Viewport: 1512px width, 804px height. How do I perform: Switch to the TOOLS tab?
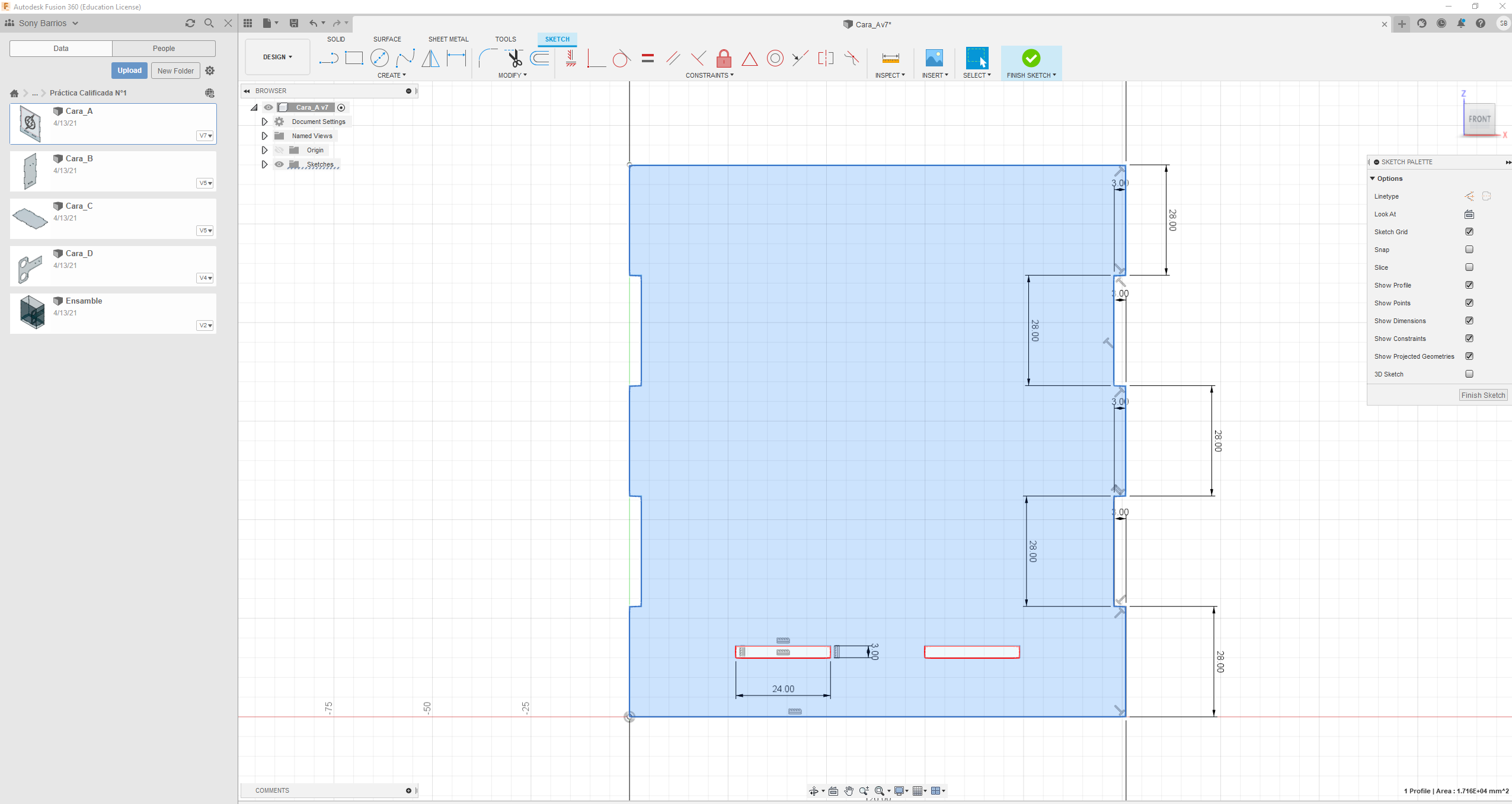[x=506, y=39]
